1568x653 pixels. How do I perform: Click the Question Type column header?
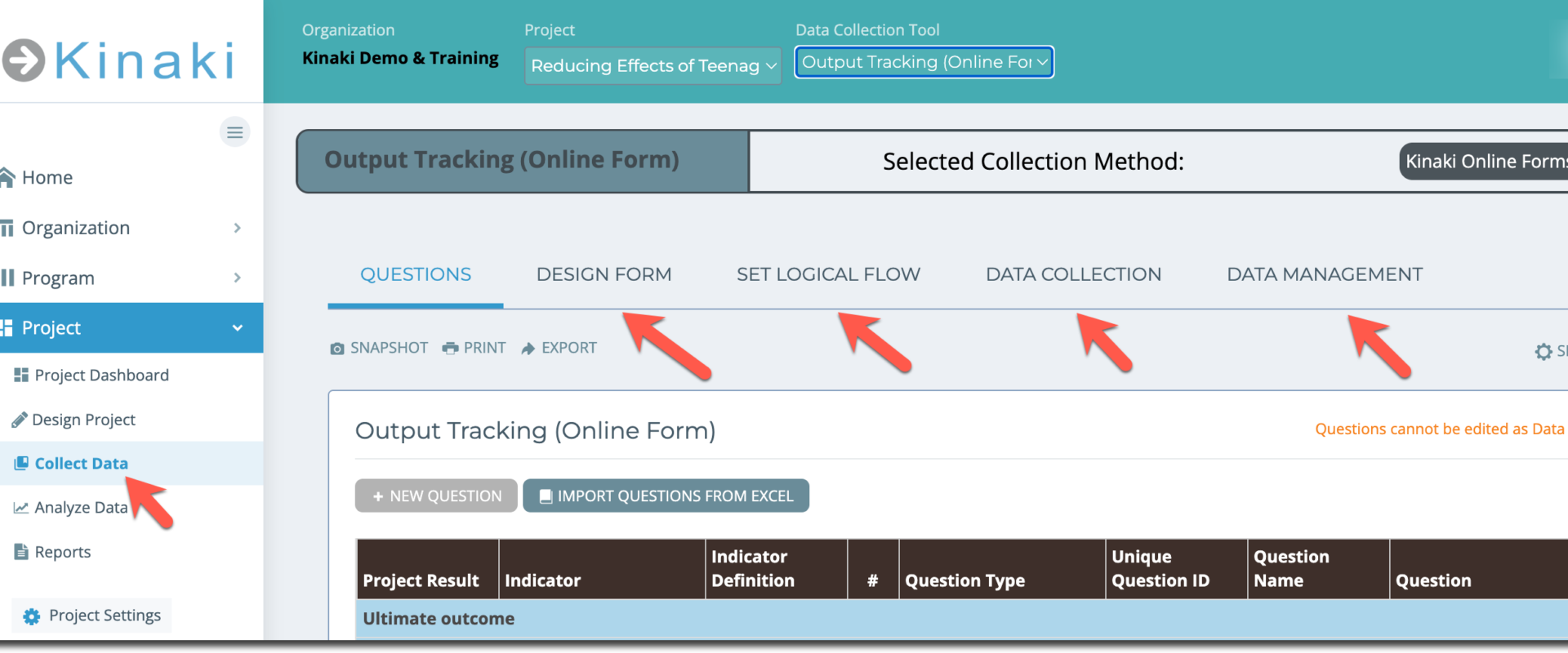pyautogui.click(x=1002, y=569)
